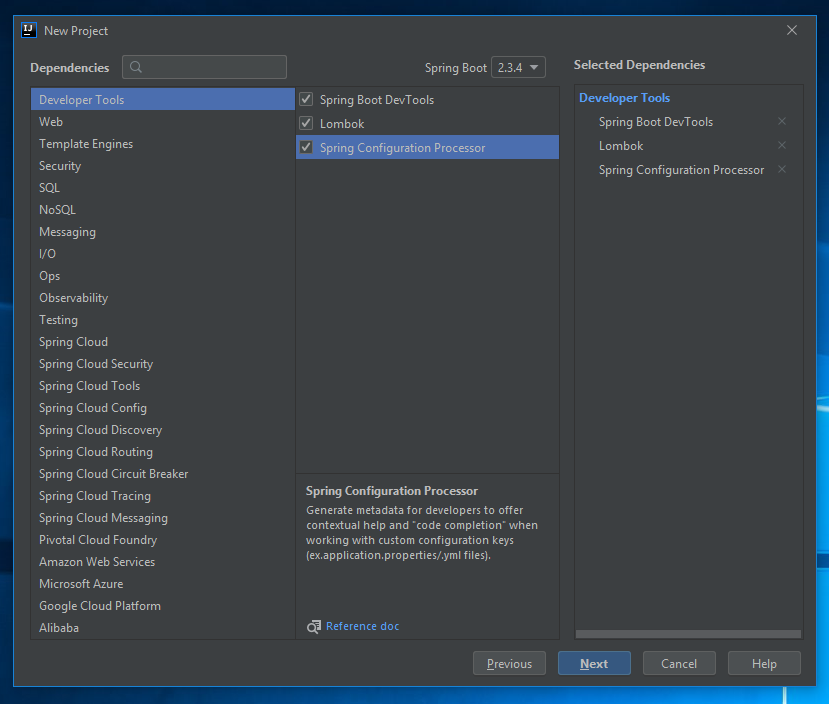Viewport: 829px width, 704px height.
Task: Select Google Cloud Platform category
Action: click(x=163, y=606)
